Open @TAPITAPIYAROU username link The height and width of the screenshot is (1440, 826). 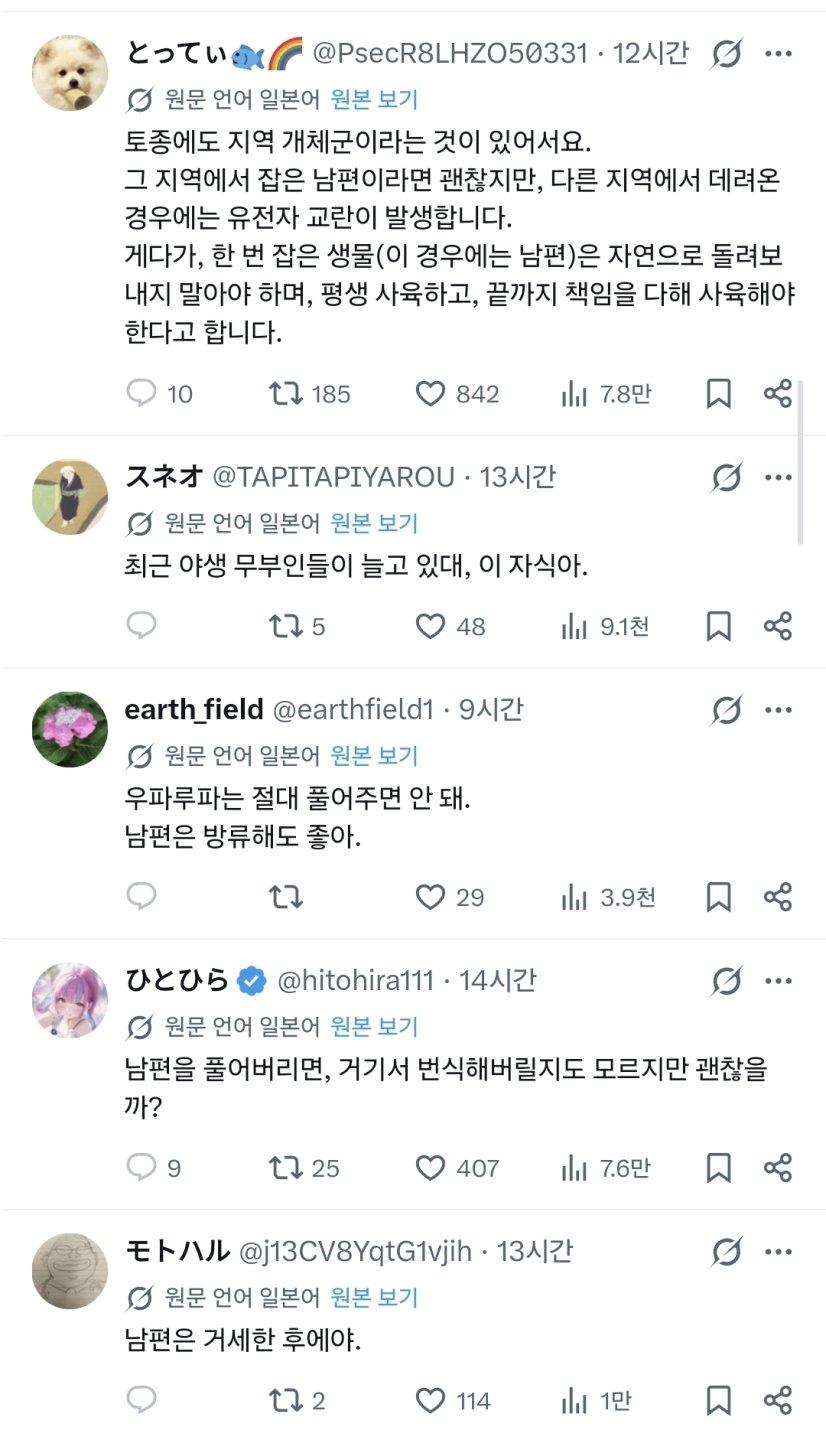pos(333,477)
